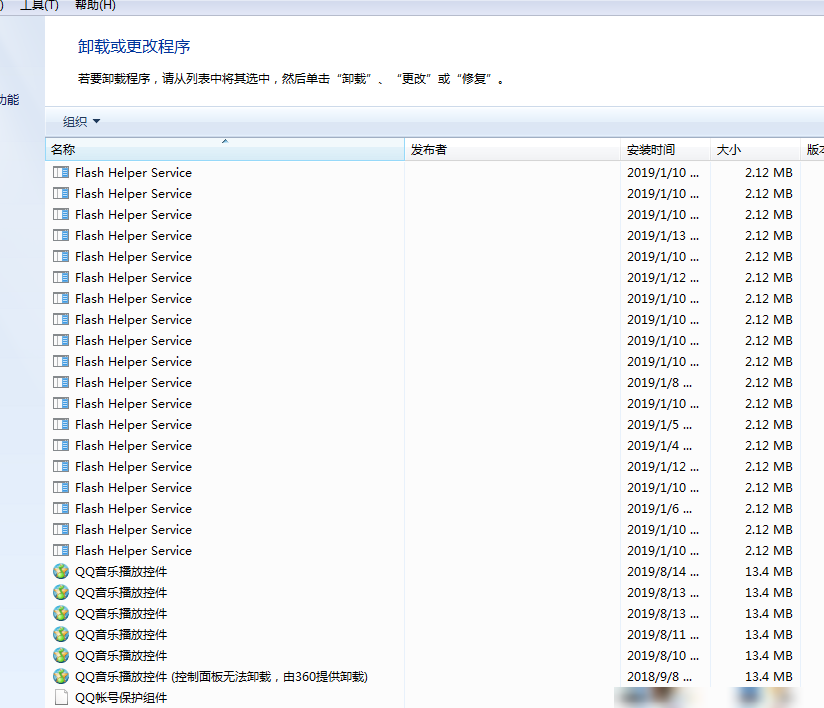Viewport: 824px width, 708px height.
Task: Sort list by 安装时间 column header
Action: click(x=665, y=149)
